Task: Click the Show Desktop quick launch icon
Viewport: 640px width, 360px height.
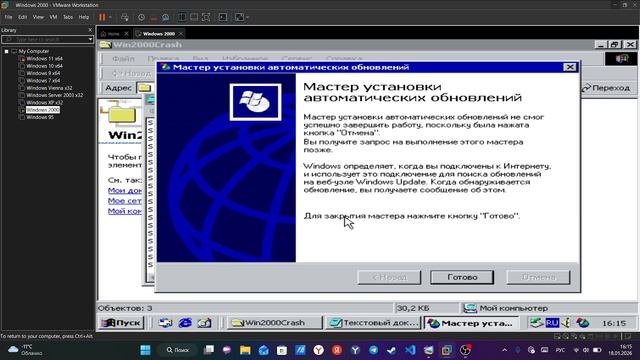Action: 165,323
